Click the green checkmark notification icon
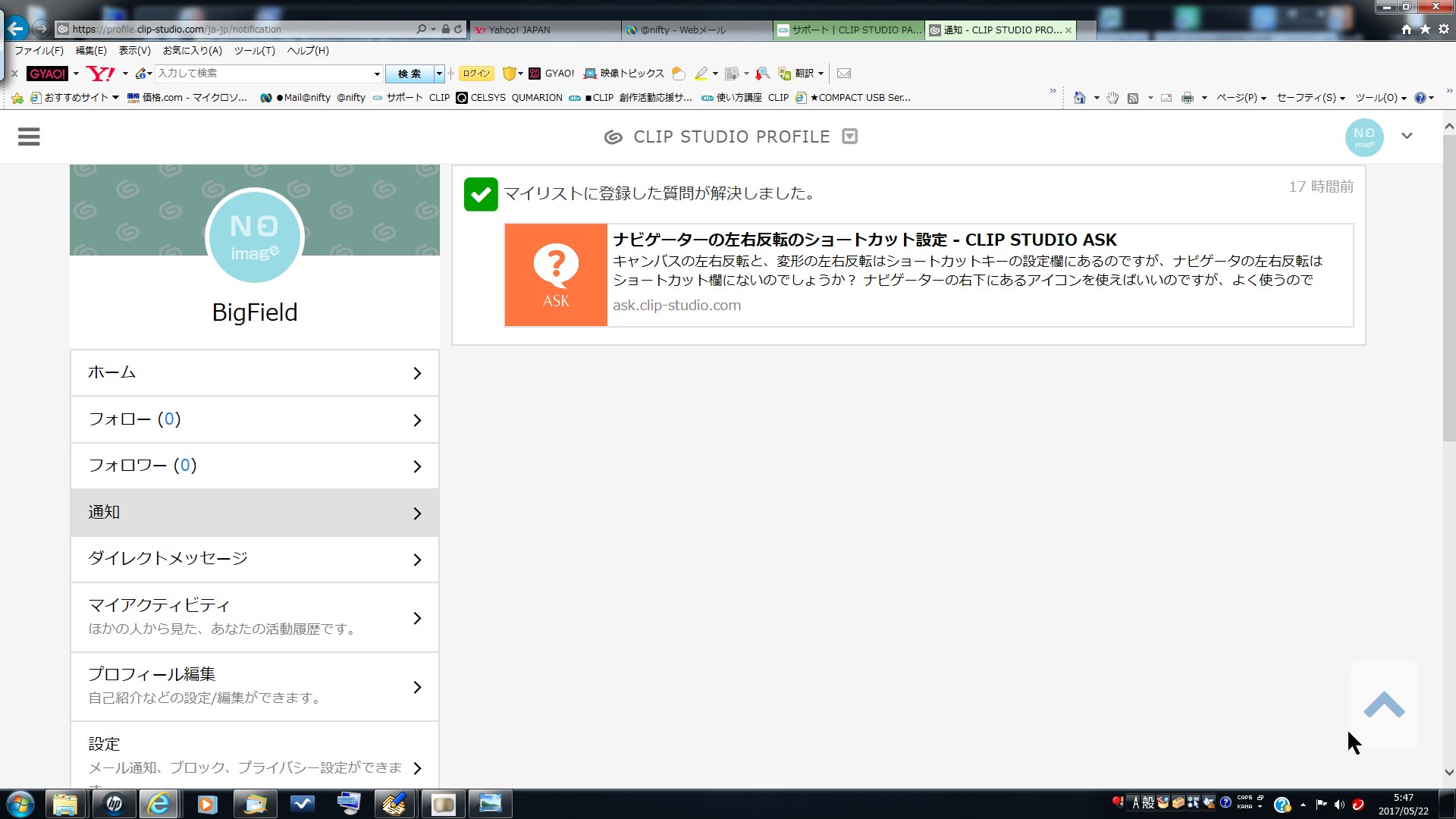The width and height of the screenshot is (1456, 819). coord(481,194)
